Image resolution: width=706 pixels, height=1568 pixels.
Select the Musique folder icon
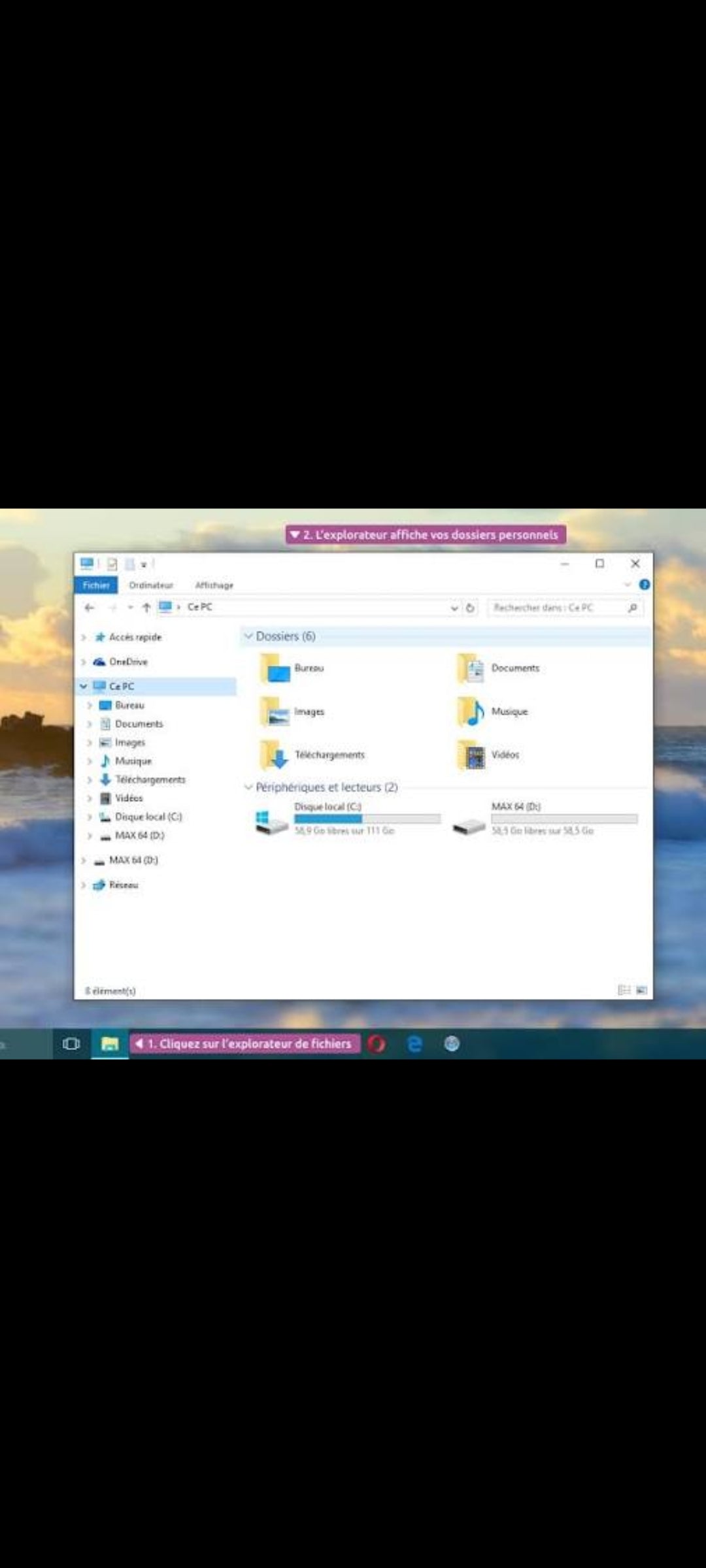point(471,712)
